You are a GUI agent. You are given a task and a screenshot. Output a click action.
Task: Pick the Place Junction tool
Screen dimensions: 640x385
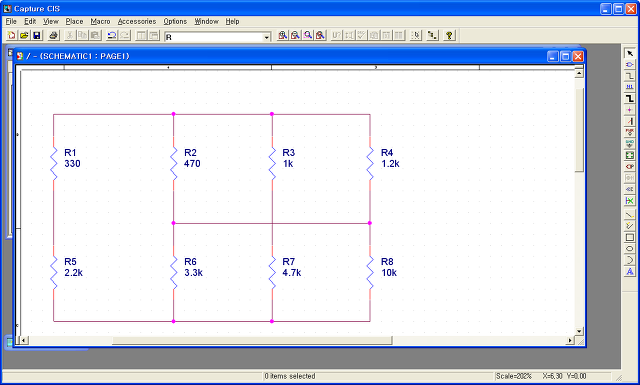[630, 110]
